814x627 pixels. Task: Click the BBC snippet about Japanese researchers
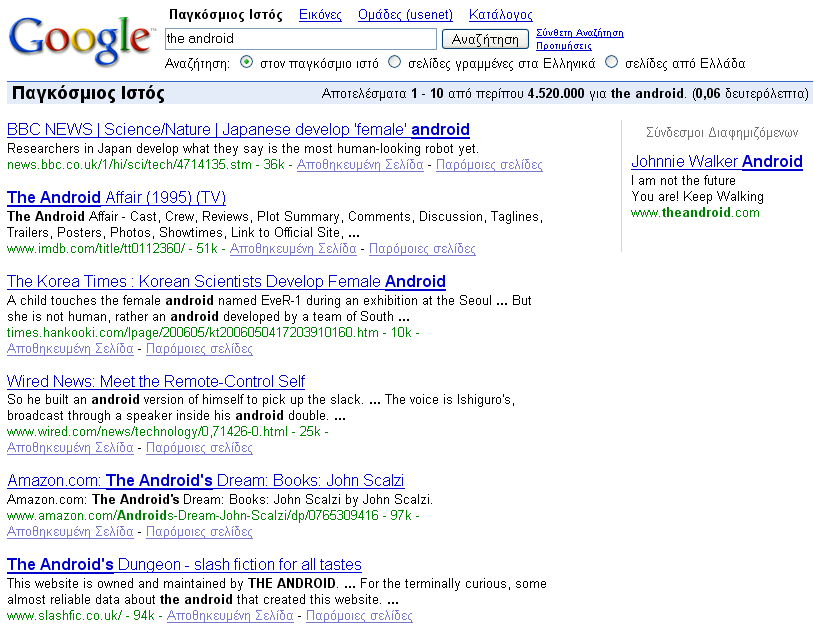[243, 149]
